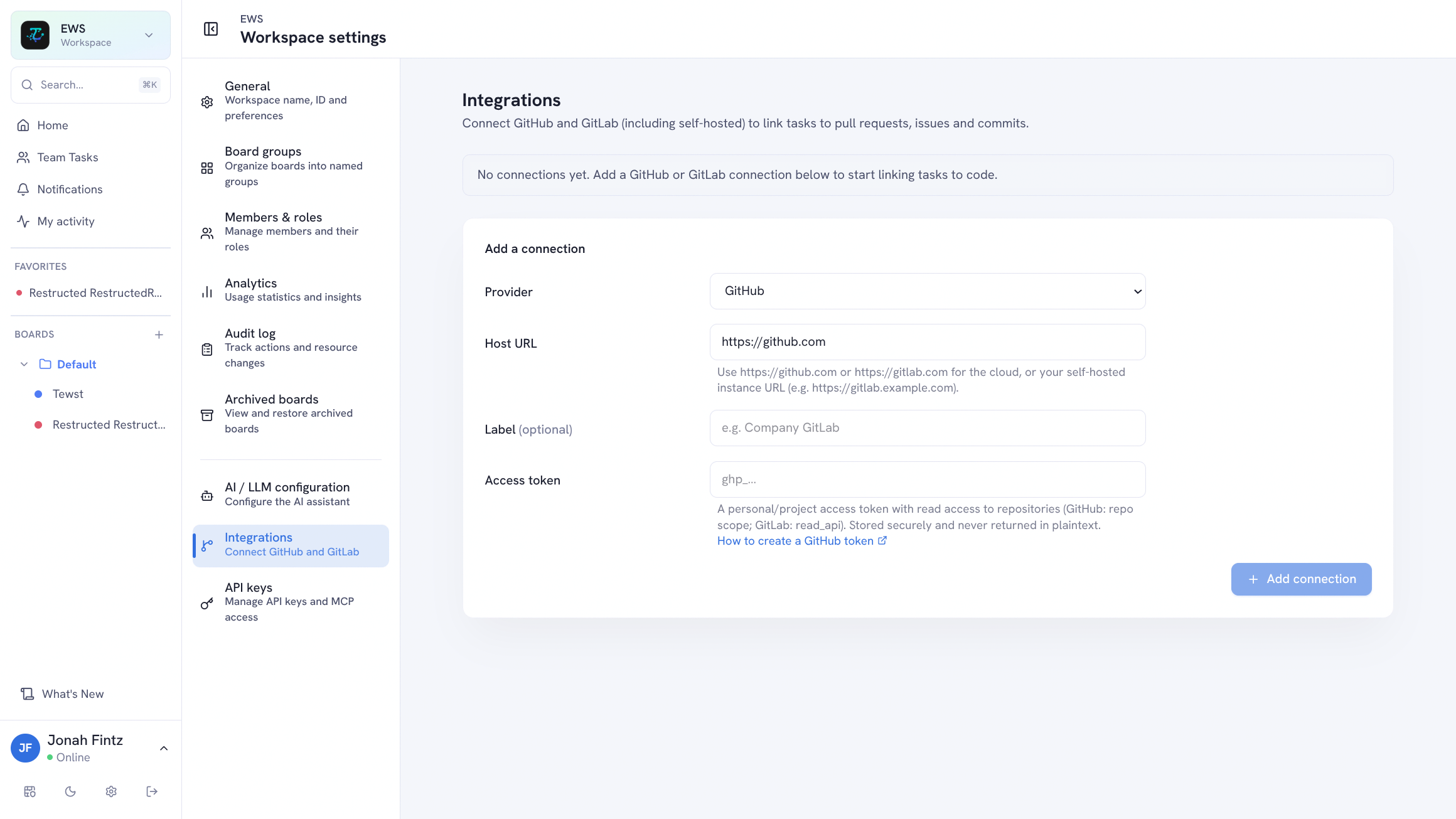Expand Jonah Fintz user menu chevron
1456x819 pixels.
click(164, 748)
